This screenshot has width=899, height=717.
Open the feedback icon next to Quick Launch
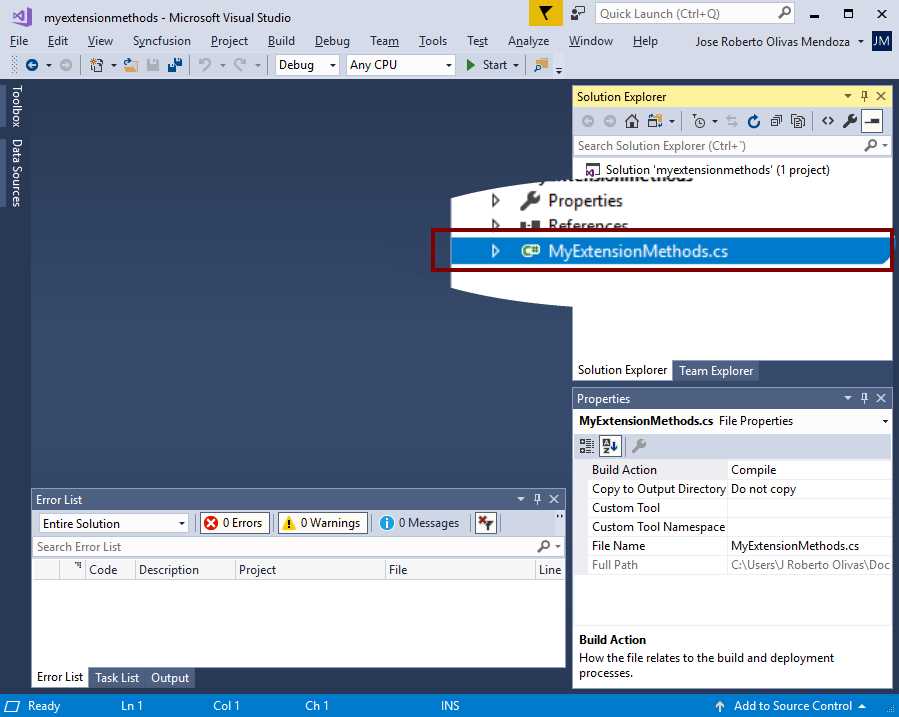tap(578, 14)
